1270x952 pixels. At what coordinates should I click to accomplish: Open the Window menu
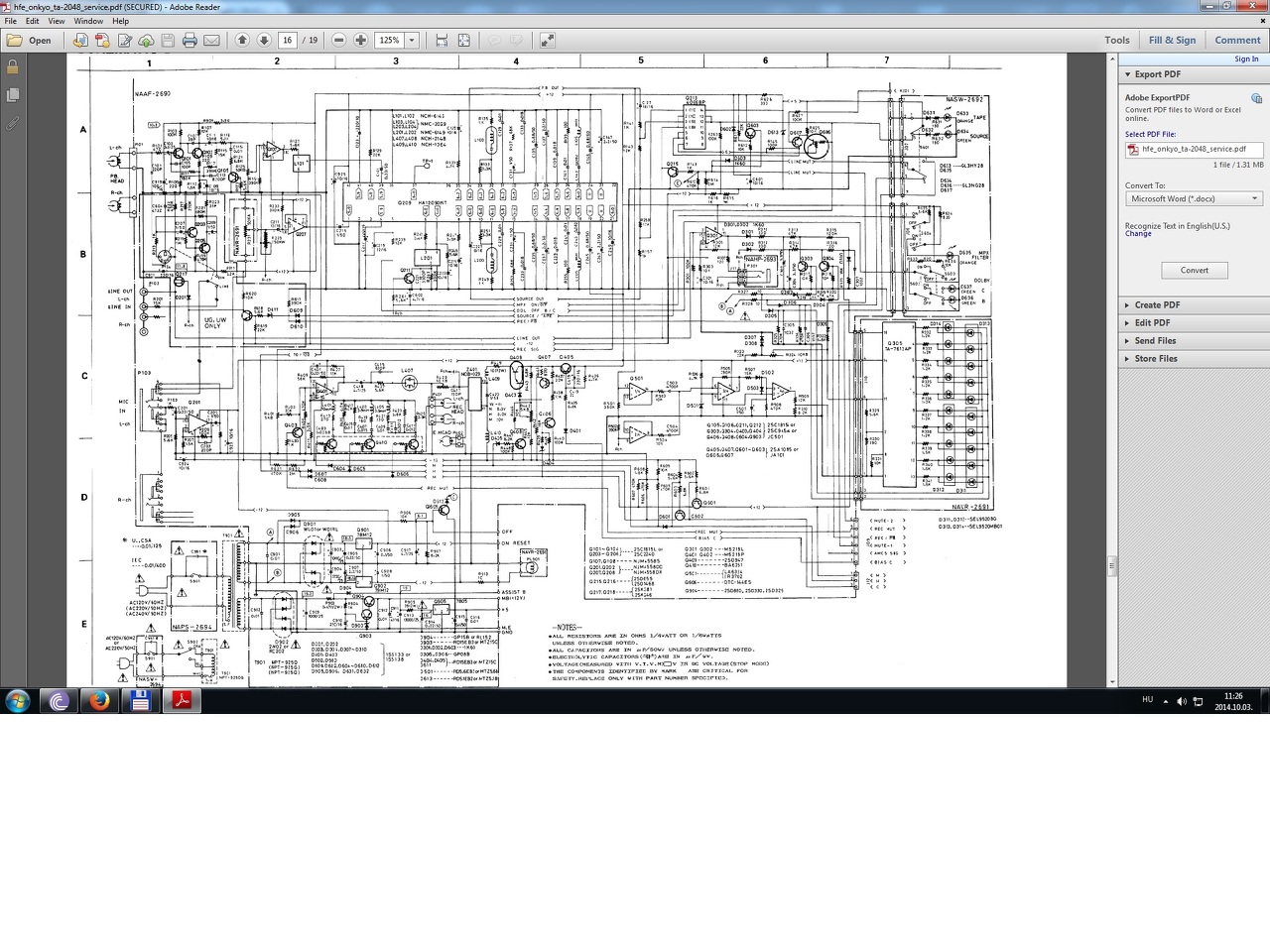pyautogui.click(x=88, y=21)
